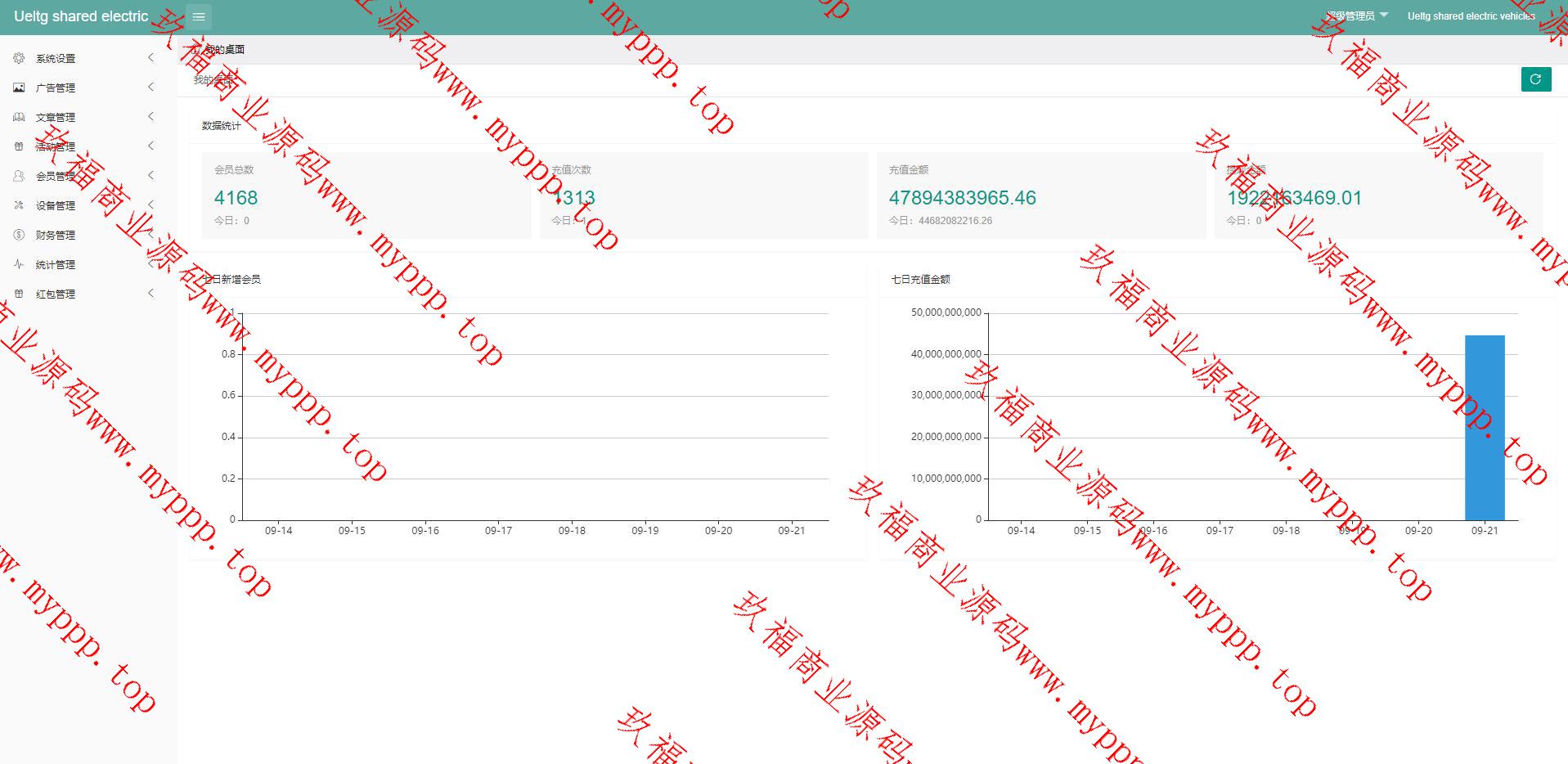The width and height of the screenshot is (1568, 764).
Task: Click 今日：0 under 会员总数
Action: (231, 221)
